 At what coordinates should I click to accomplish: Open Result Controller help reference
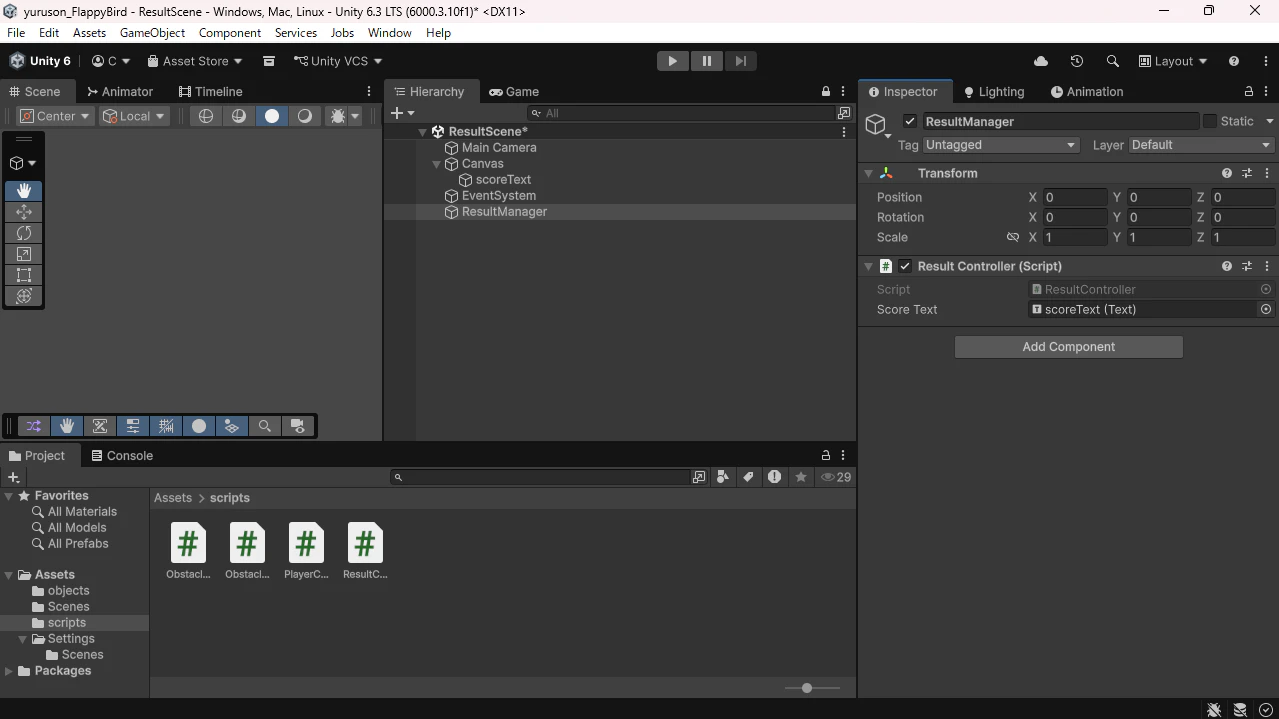[1227, 266]
